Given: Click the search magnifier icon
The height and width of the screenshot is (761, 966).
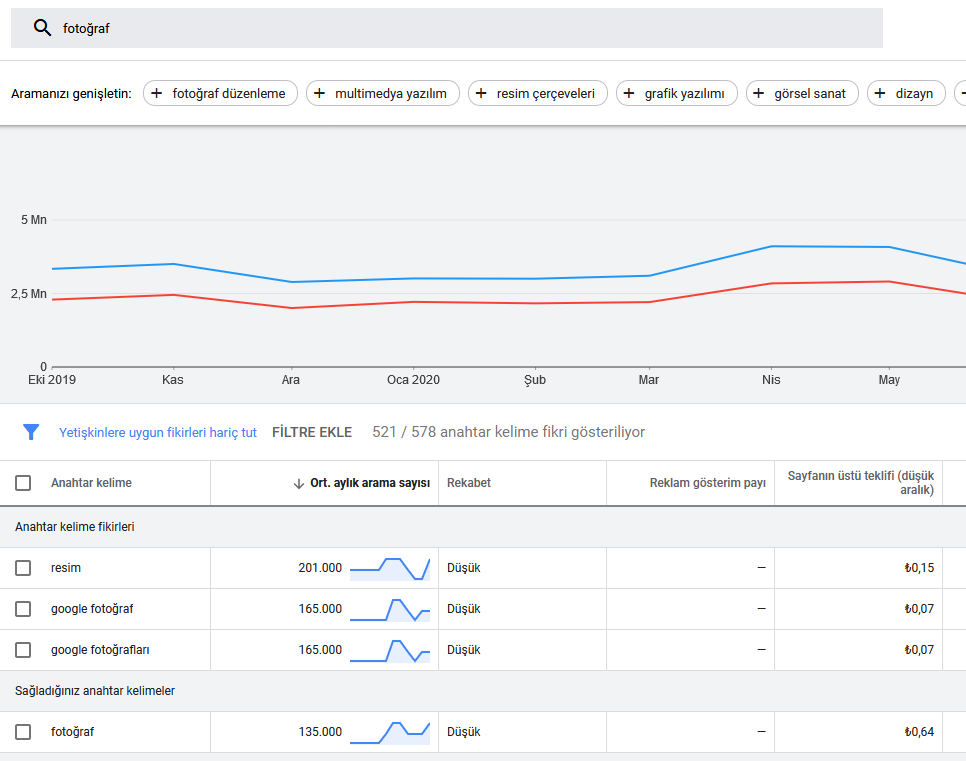Looking at the screenshot, I should pos(42,28).
